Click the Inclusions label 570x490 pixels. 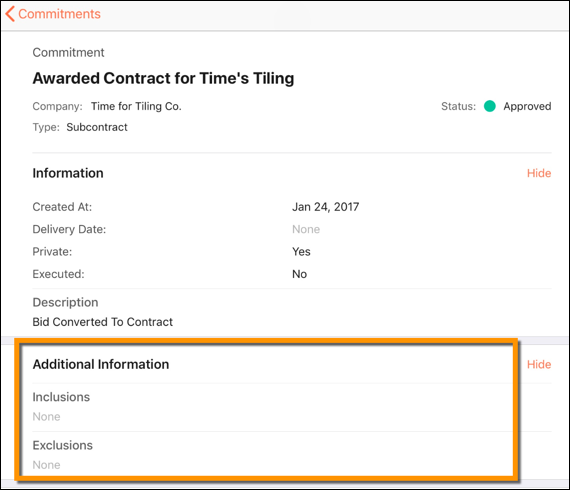(x=61, y=397)
